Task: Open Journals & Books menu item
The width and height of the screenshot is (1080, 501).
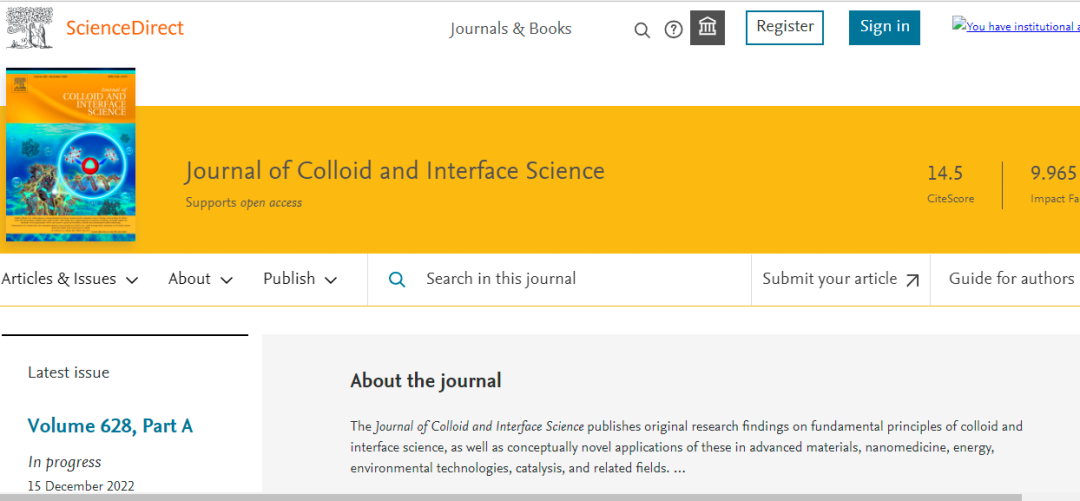Action: (510, 29)
